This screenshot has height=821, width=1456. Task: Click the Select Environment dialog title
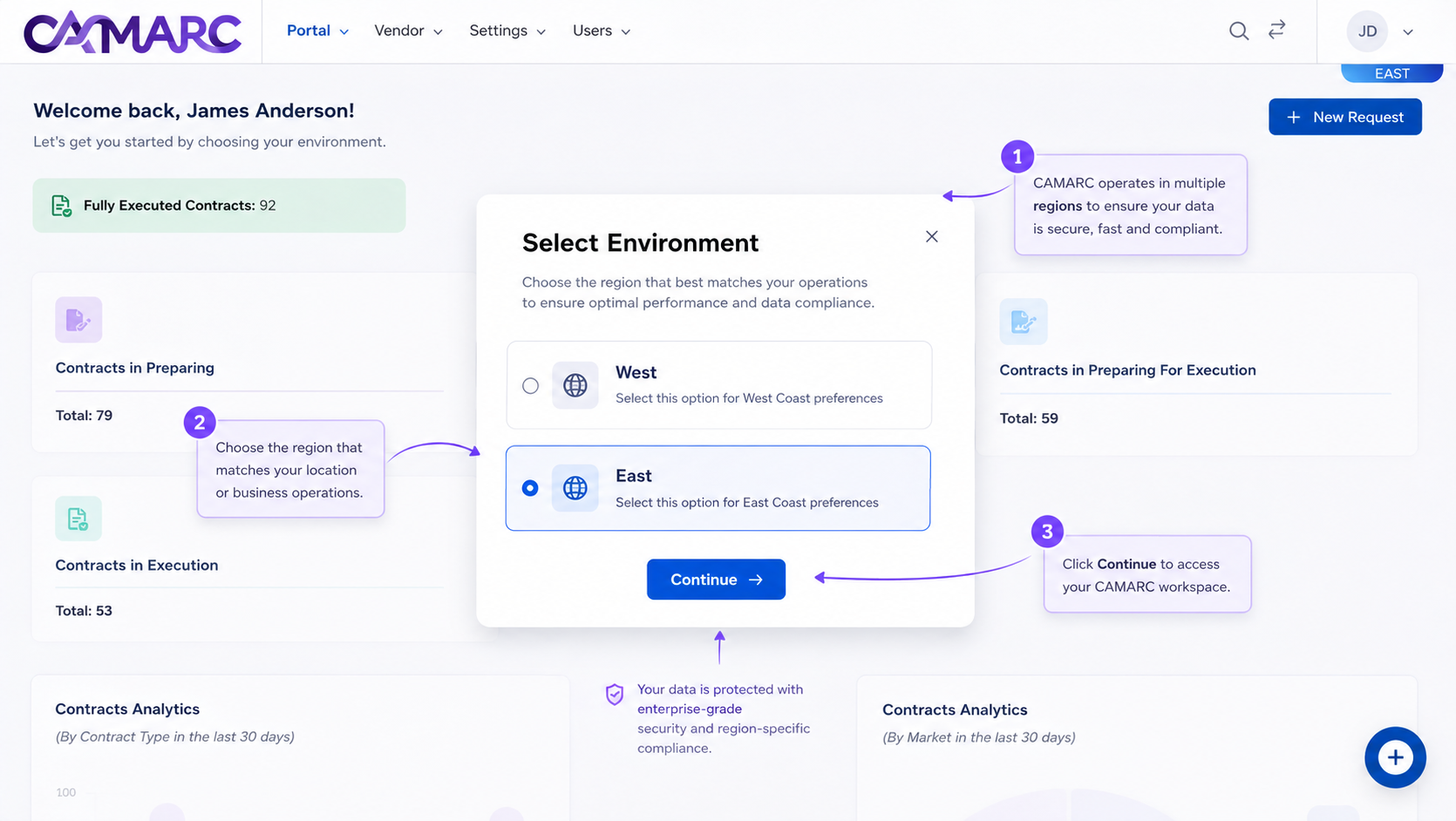[640, 242]
